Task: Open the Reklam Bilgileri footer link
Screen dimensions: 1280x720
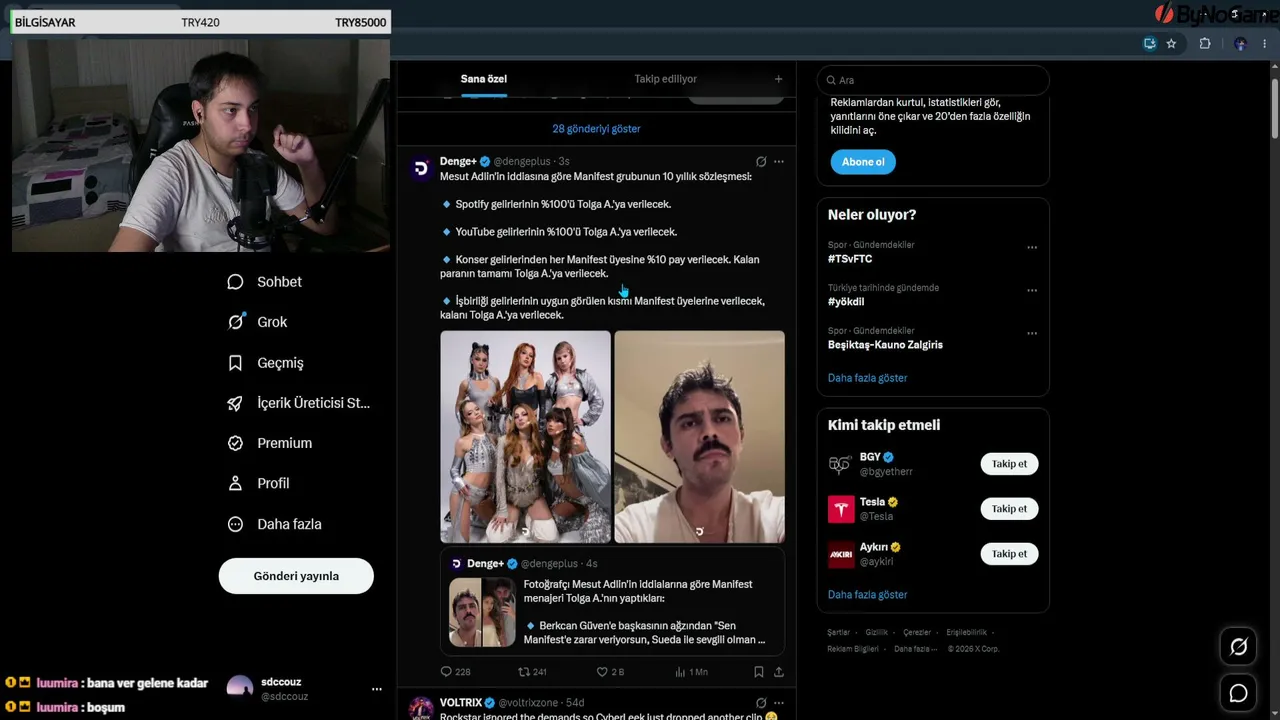Action: (x=853, y=649)
